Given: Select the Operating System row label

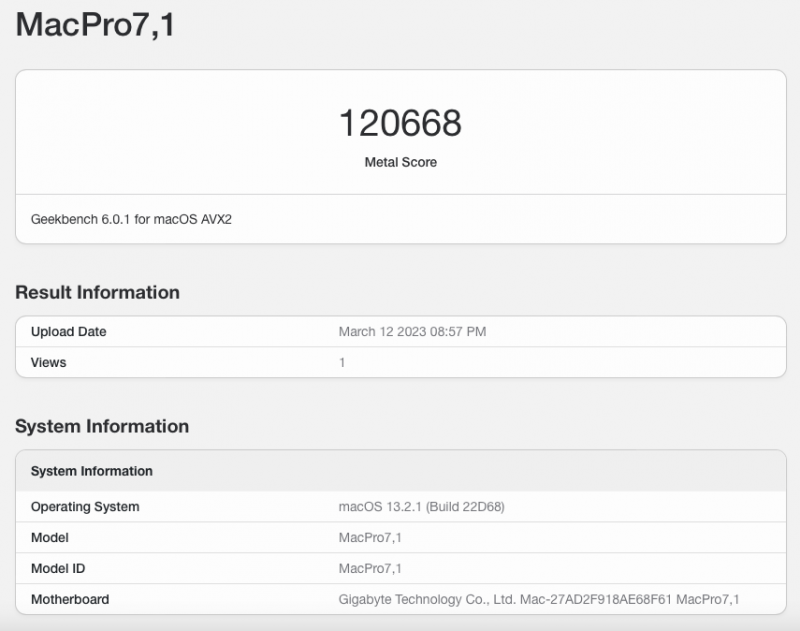Looking at the screenshot, I should (x=85, y=506).
